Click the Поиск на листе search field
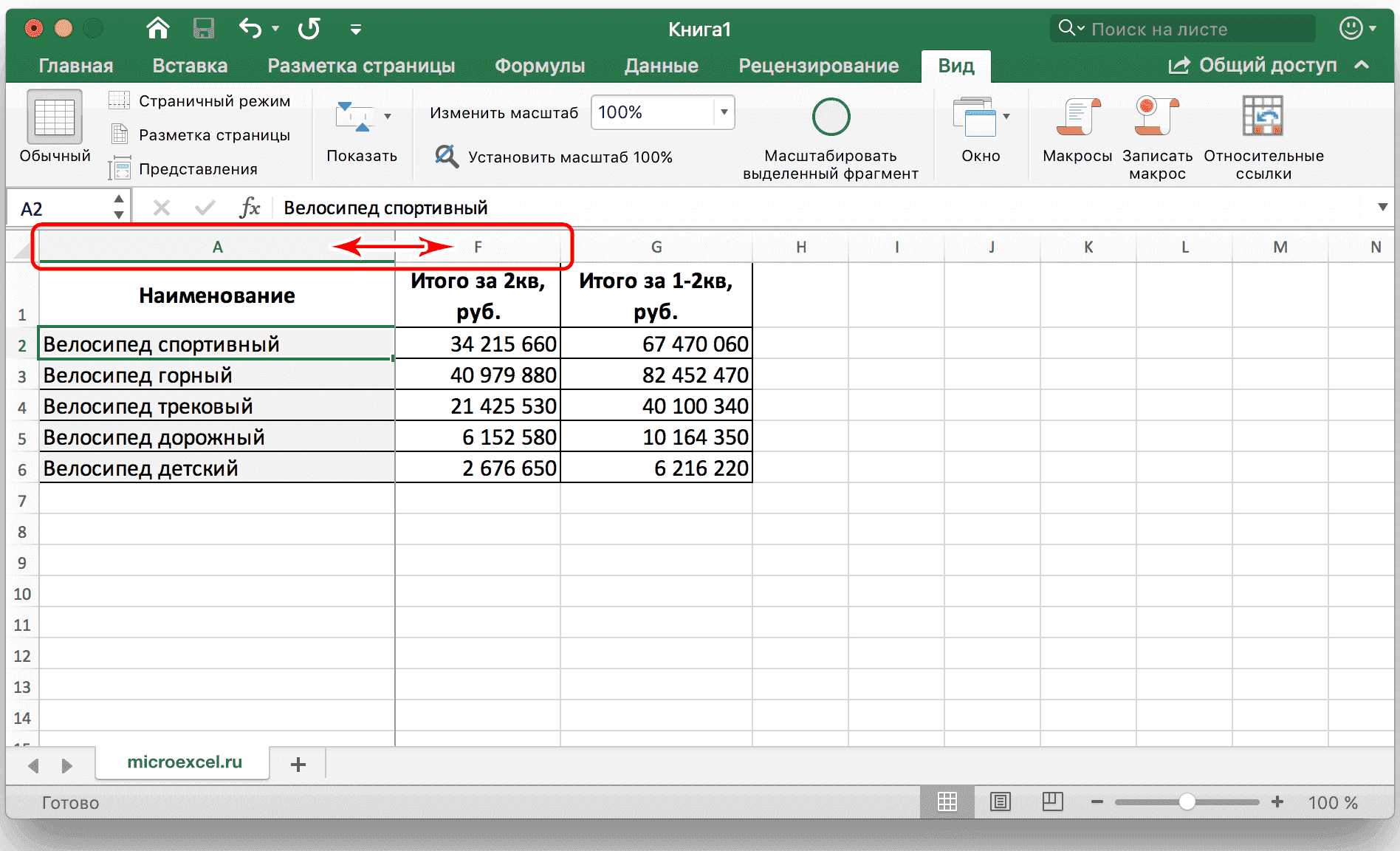The height and width of the screenshot is (851, 1400). click(1181, 28)
